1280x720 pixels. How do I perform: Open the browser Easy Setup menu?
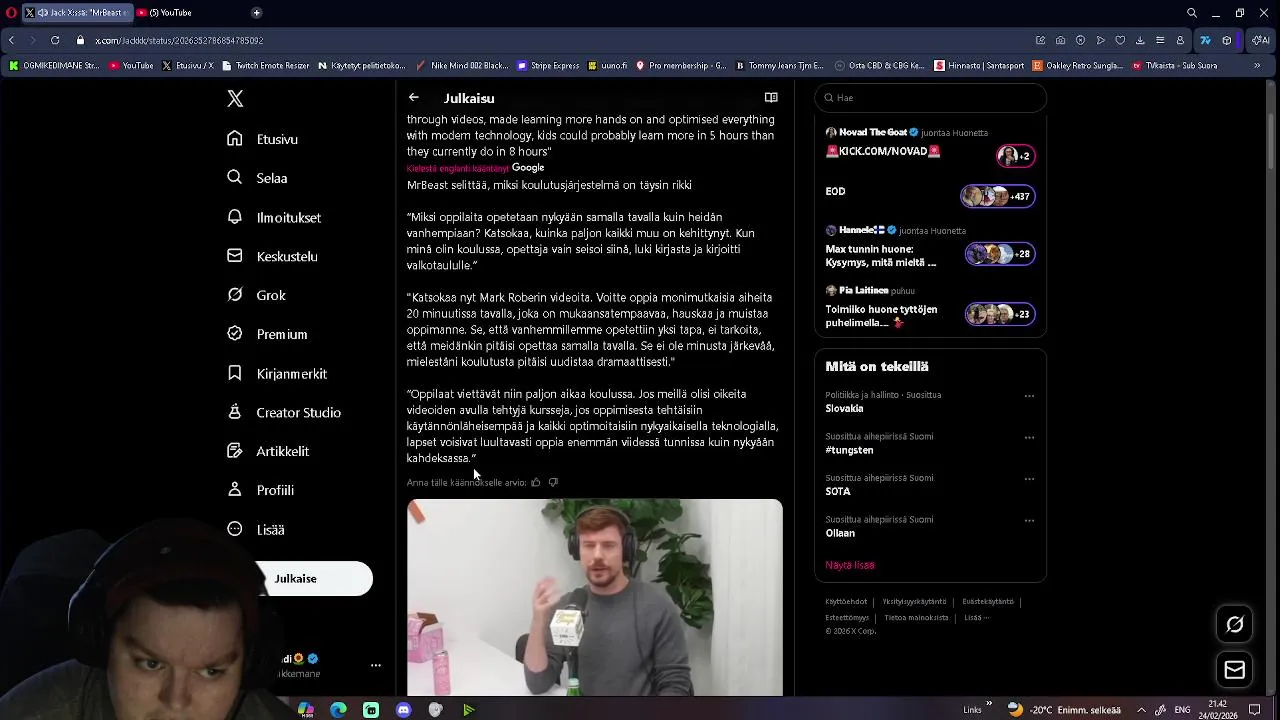[x=1160, y=40]
